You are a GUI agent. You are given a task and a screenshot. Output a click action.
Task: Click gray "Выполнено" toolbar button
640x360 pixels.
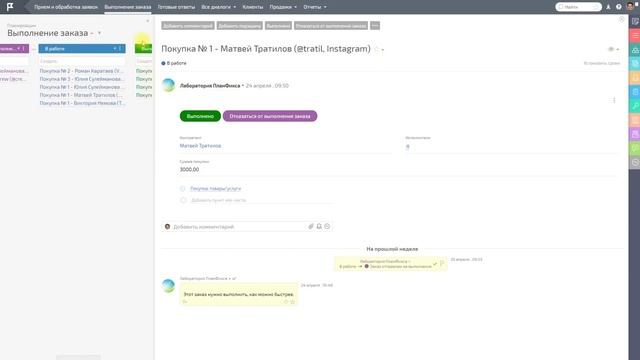278,26
